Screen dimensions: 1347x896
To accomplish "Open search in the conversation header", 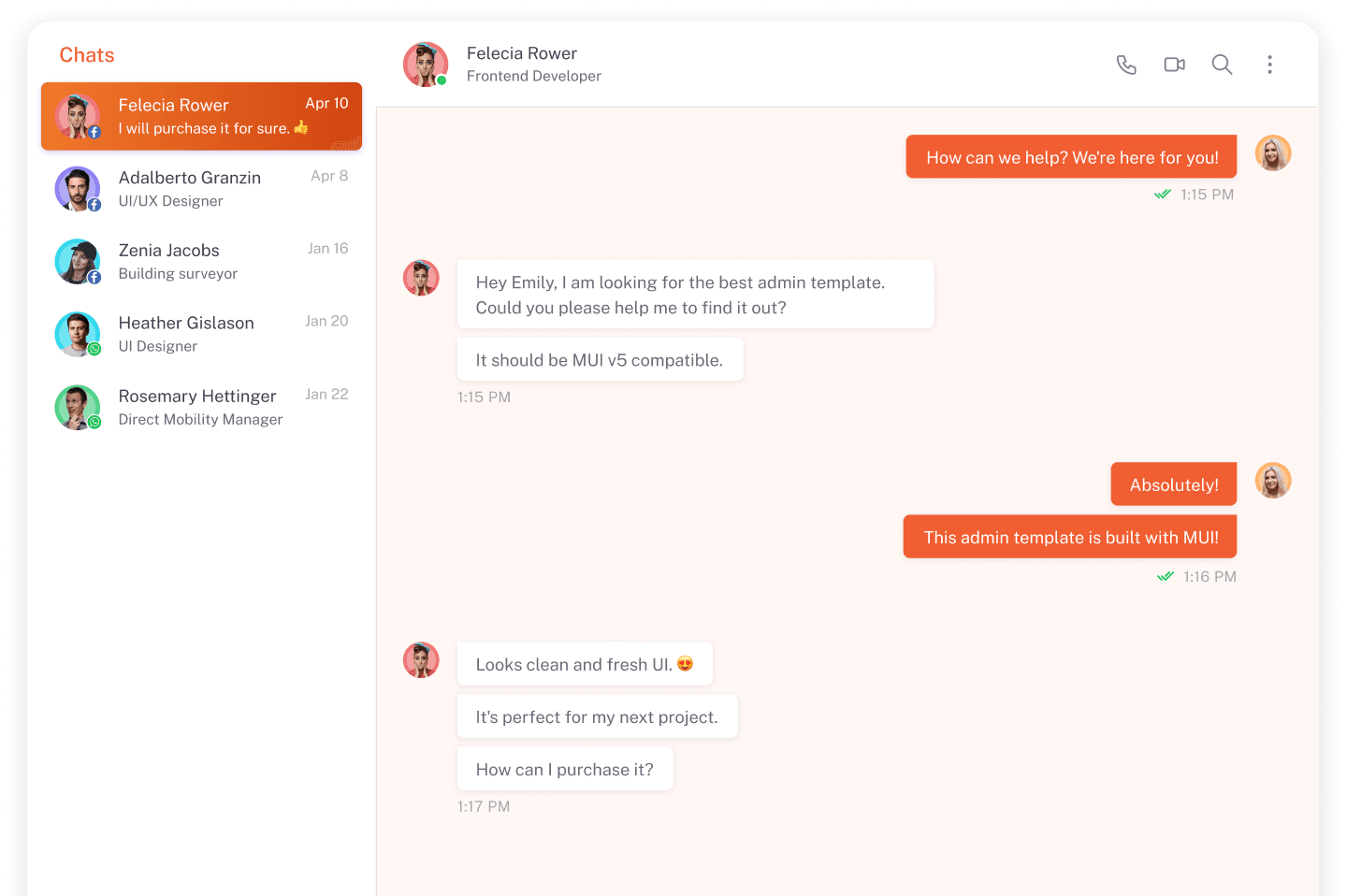I will (x=1222, y=65).
